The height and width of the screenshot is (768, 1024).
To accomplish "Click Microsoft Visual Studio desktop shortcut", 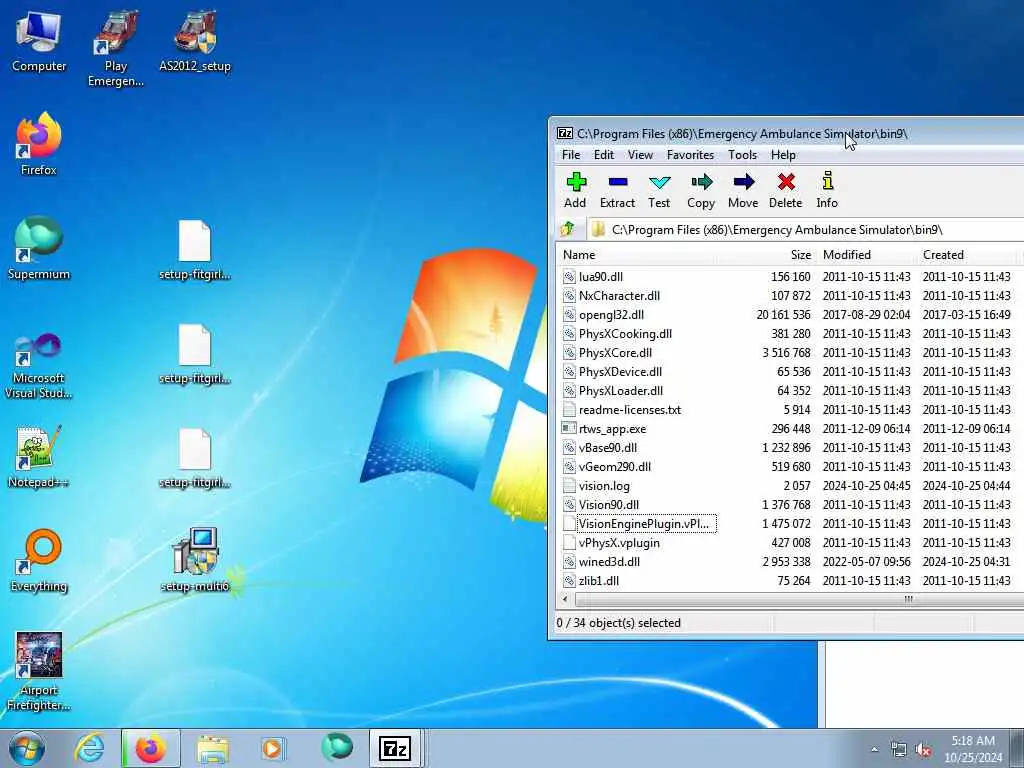I will (39, 366).
